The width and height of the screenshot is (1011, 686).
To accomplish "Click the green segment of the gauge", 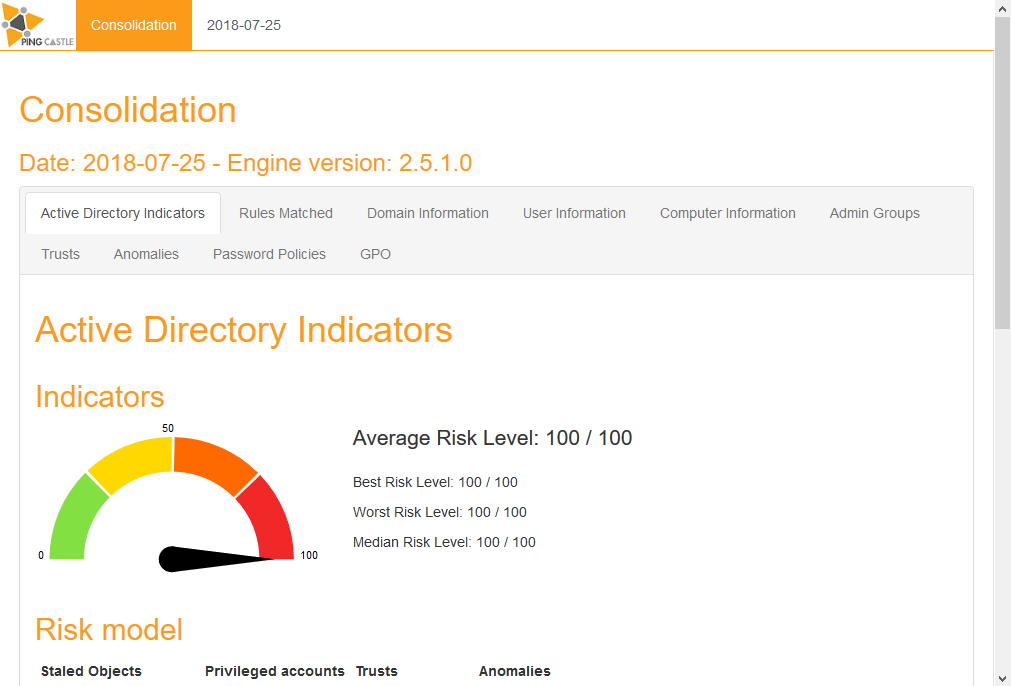I will pyautogui.click(x=74, y=520).
